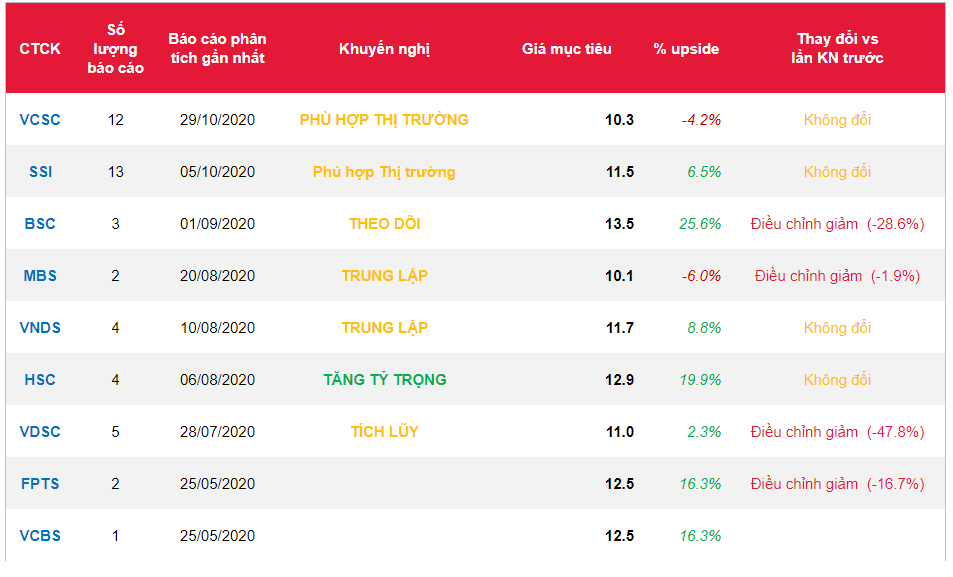Click the CTCK column header

[x=40, y=49]
